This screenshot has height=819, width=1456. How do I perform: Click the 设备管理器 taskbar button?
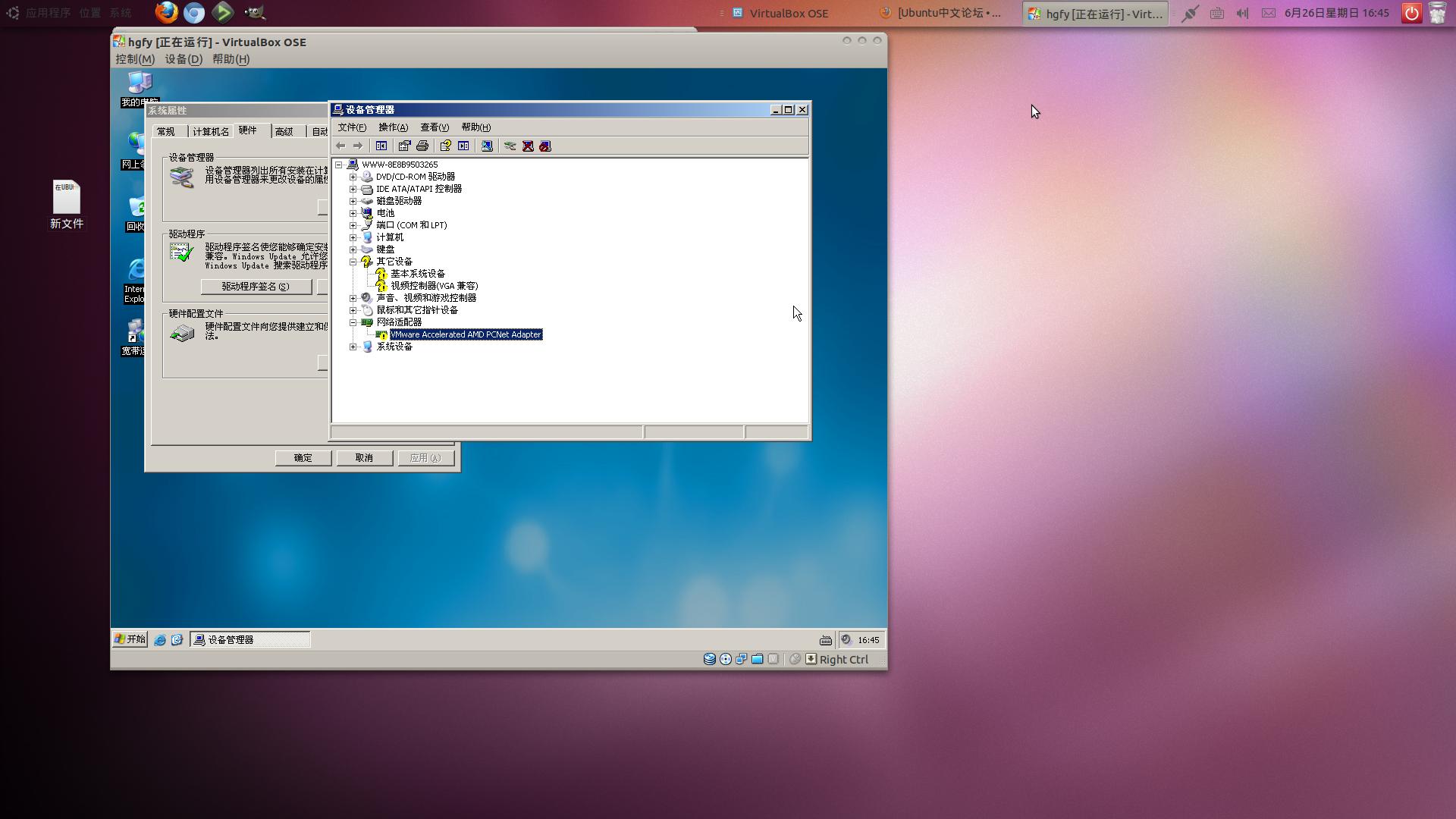(250, 640)
